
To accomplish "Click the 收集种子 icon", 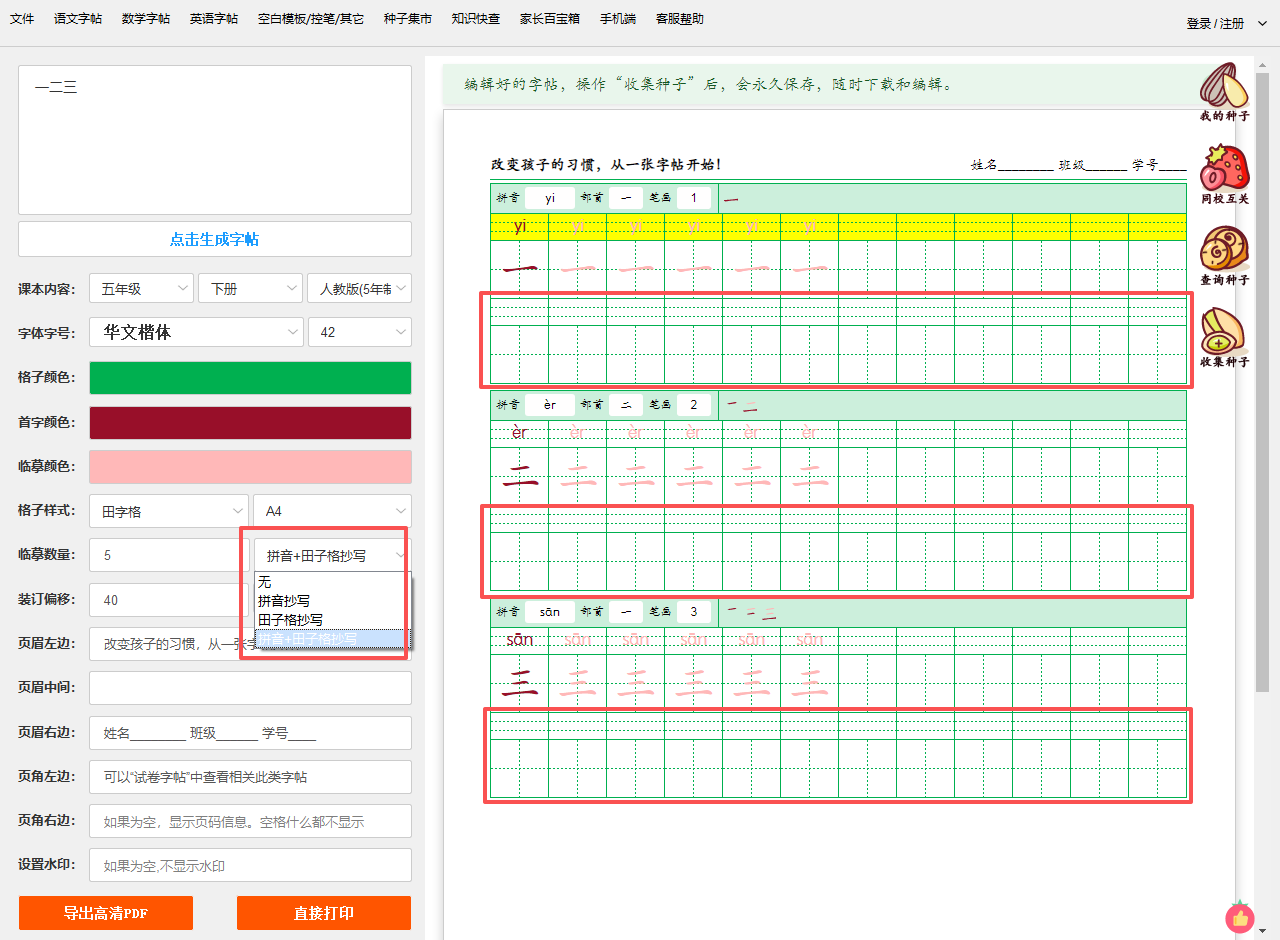I will (x=1224, y=332).
